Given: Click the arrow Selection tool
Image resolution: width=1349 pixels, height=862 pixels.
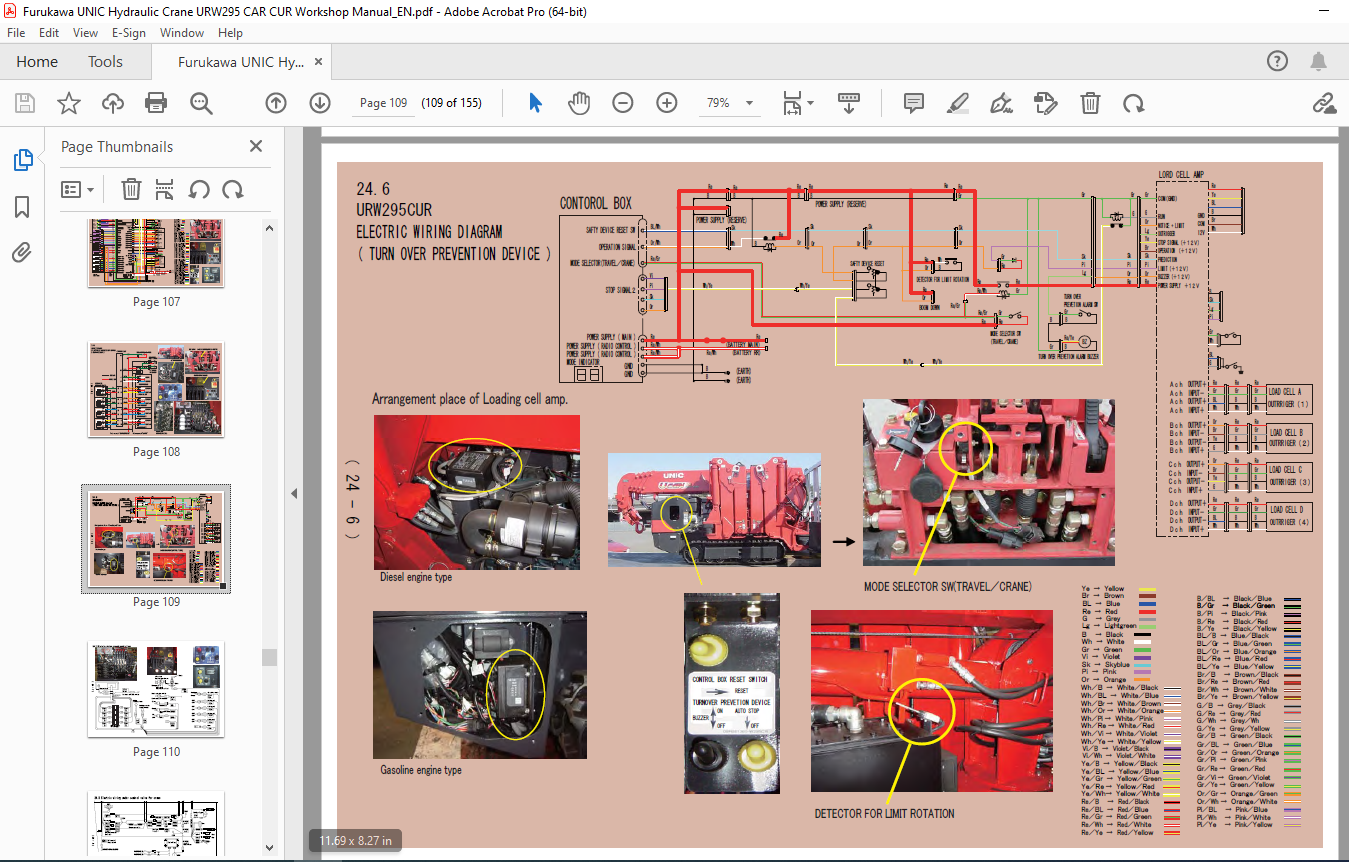Looking at the screenshot, I should point(535,103).
